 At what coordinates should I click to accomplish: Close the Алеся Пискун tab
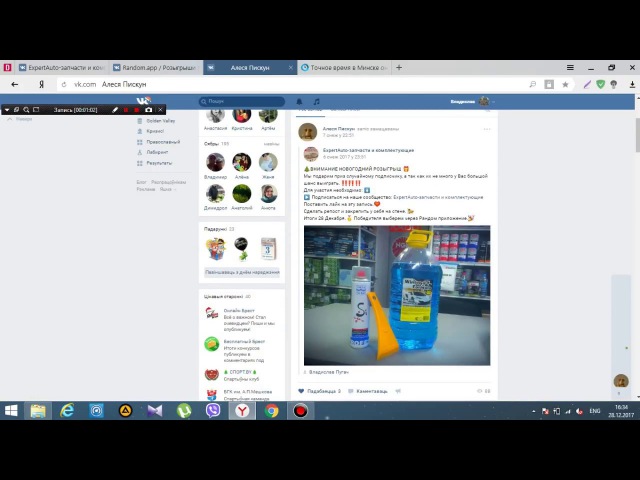tap(291, 68)
